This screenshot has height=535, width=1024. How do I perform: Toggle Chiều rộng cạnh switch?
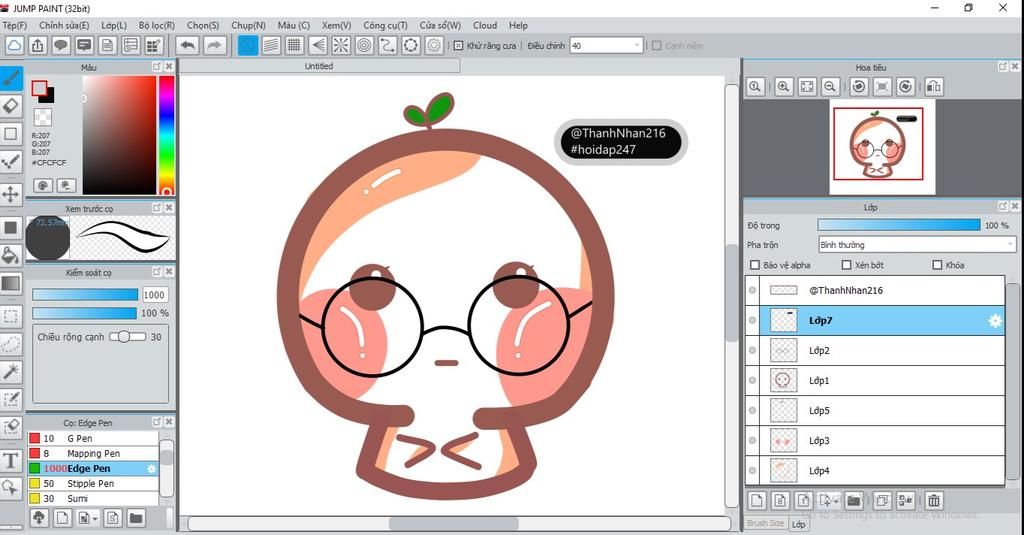[127, 337]
